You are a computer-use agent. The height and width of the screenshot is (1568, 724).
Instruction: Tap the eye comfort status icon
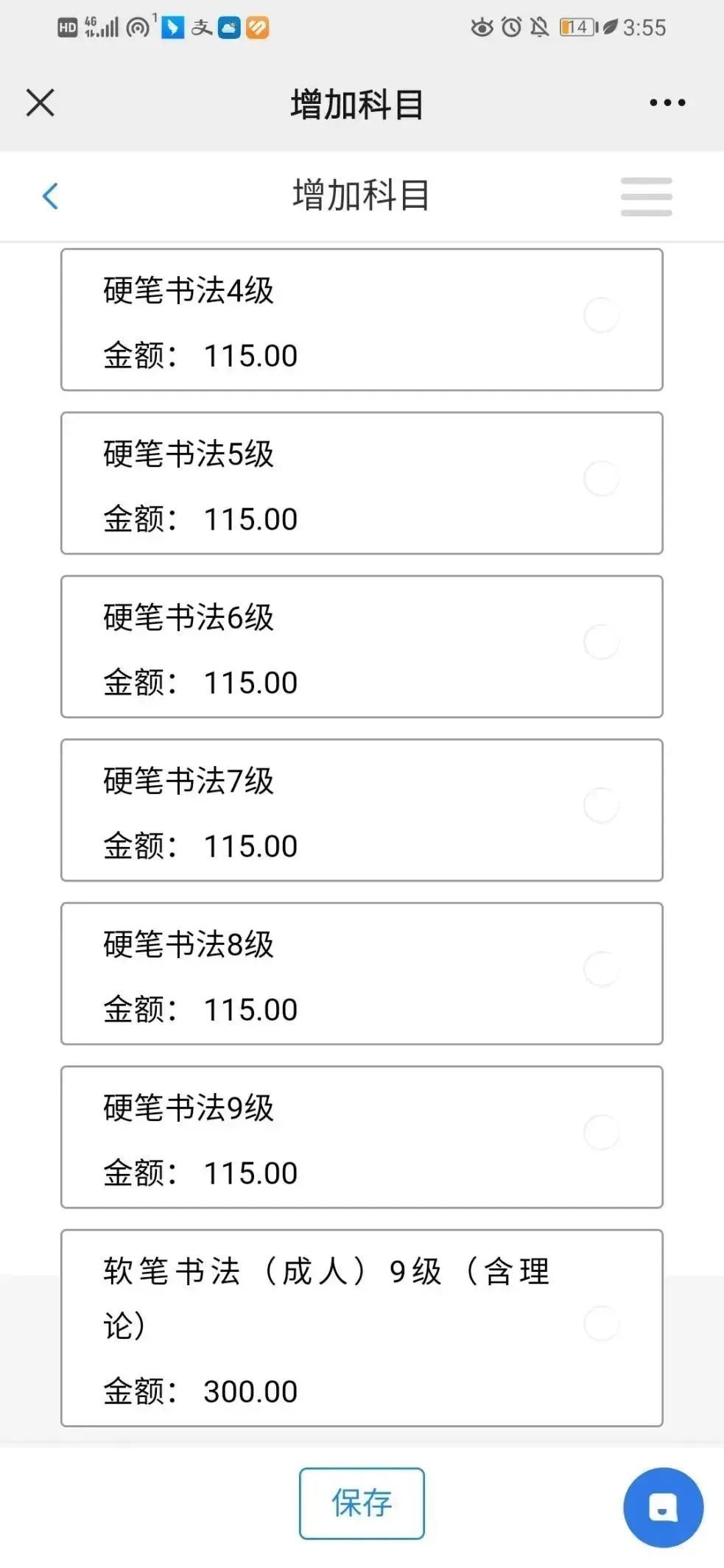tap(482, 27)
